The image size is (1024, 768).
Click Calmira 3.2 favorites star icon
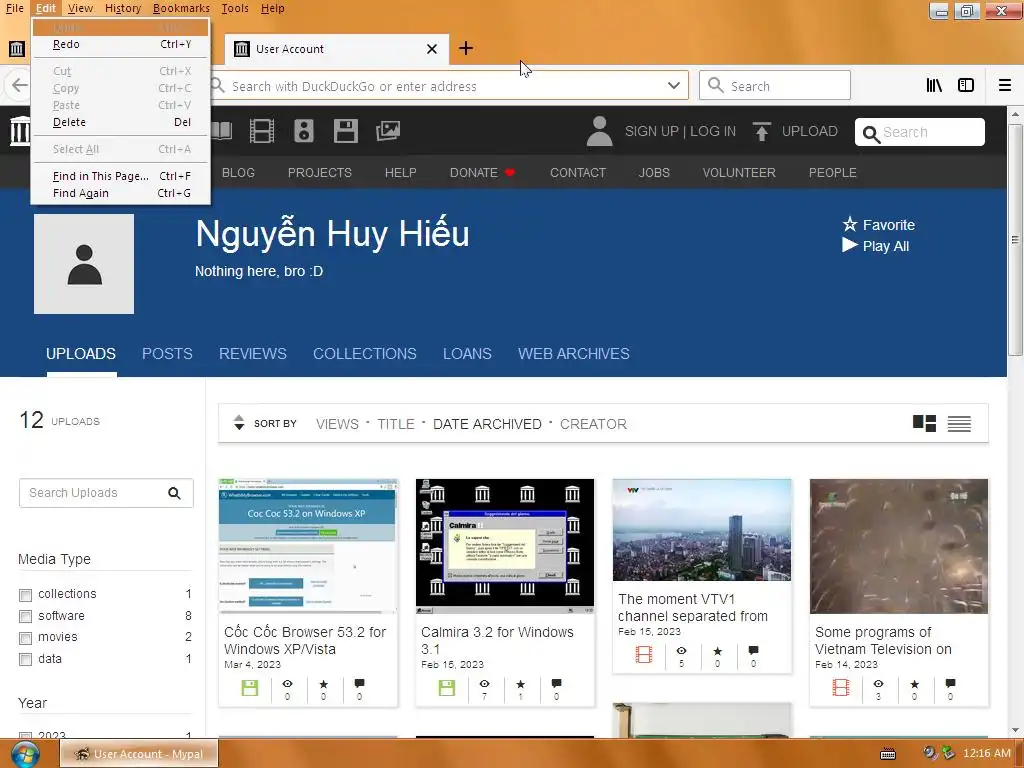520,684
